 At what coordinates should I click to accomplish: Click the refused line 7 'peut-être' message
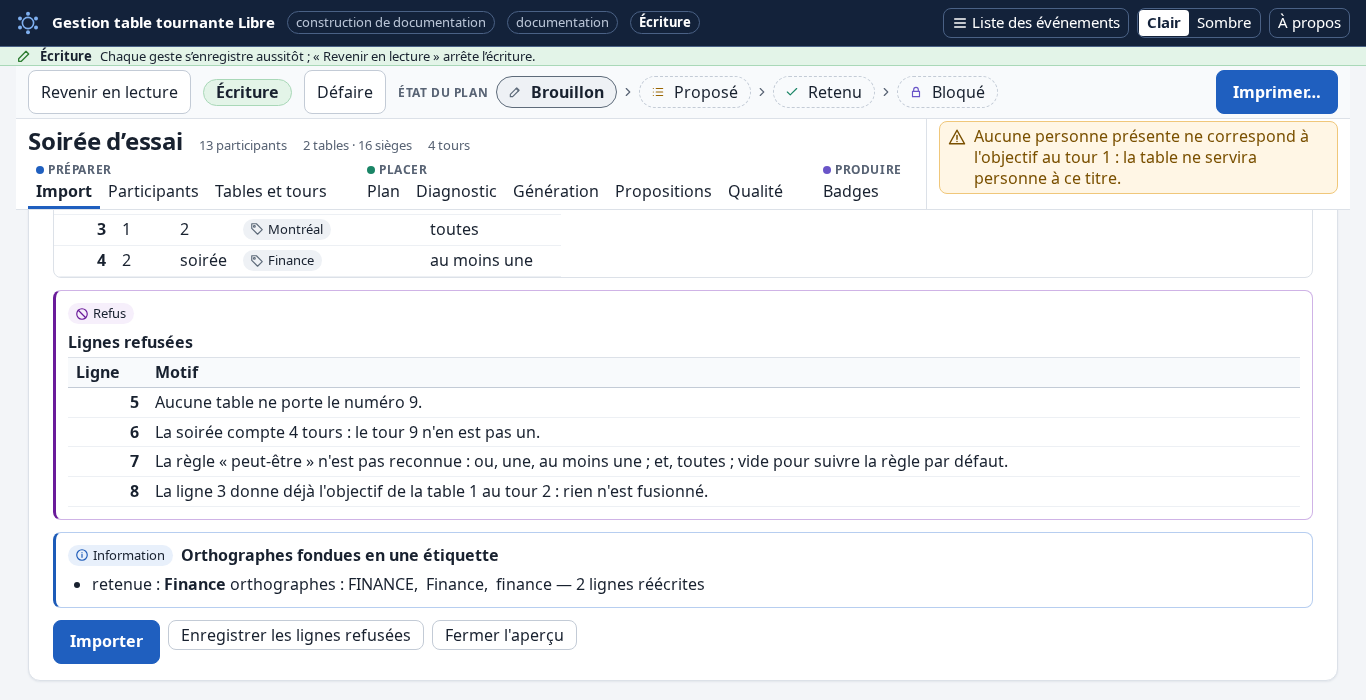[581, 461]
